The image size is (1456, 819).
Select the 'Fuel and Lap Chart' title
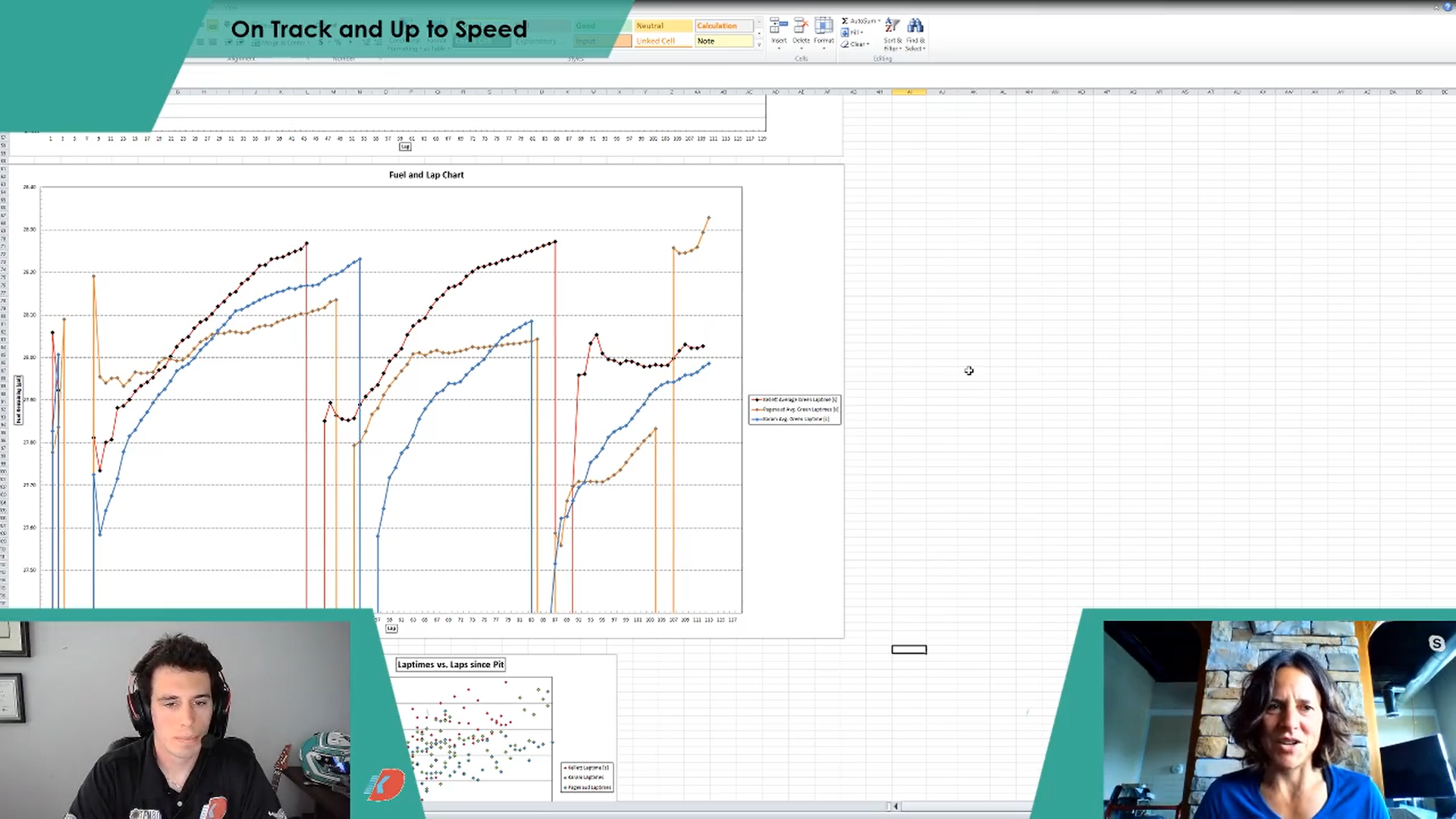pyautogui.click(x=426, y=174)
